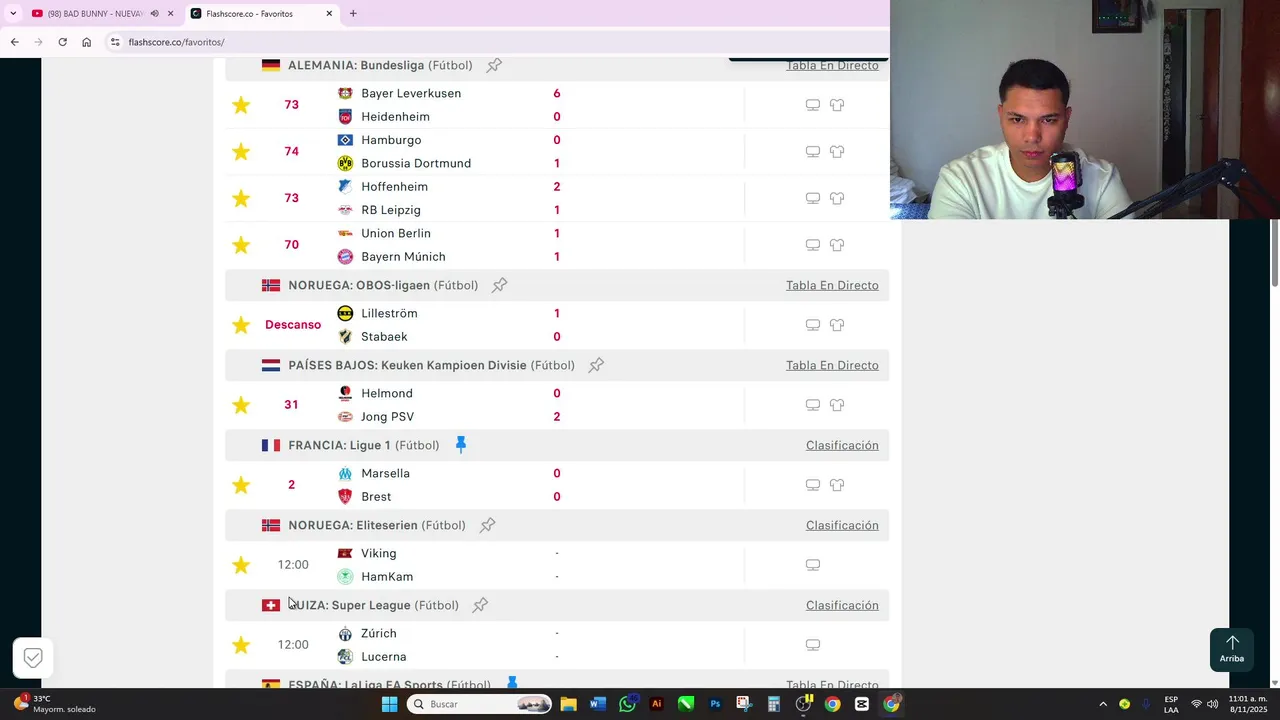Open lineup shirt icon for Hamburgo match
This screenshot has height=720, width=1280.
pos(837,152)
